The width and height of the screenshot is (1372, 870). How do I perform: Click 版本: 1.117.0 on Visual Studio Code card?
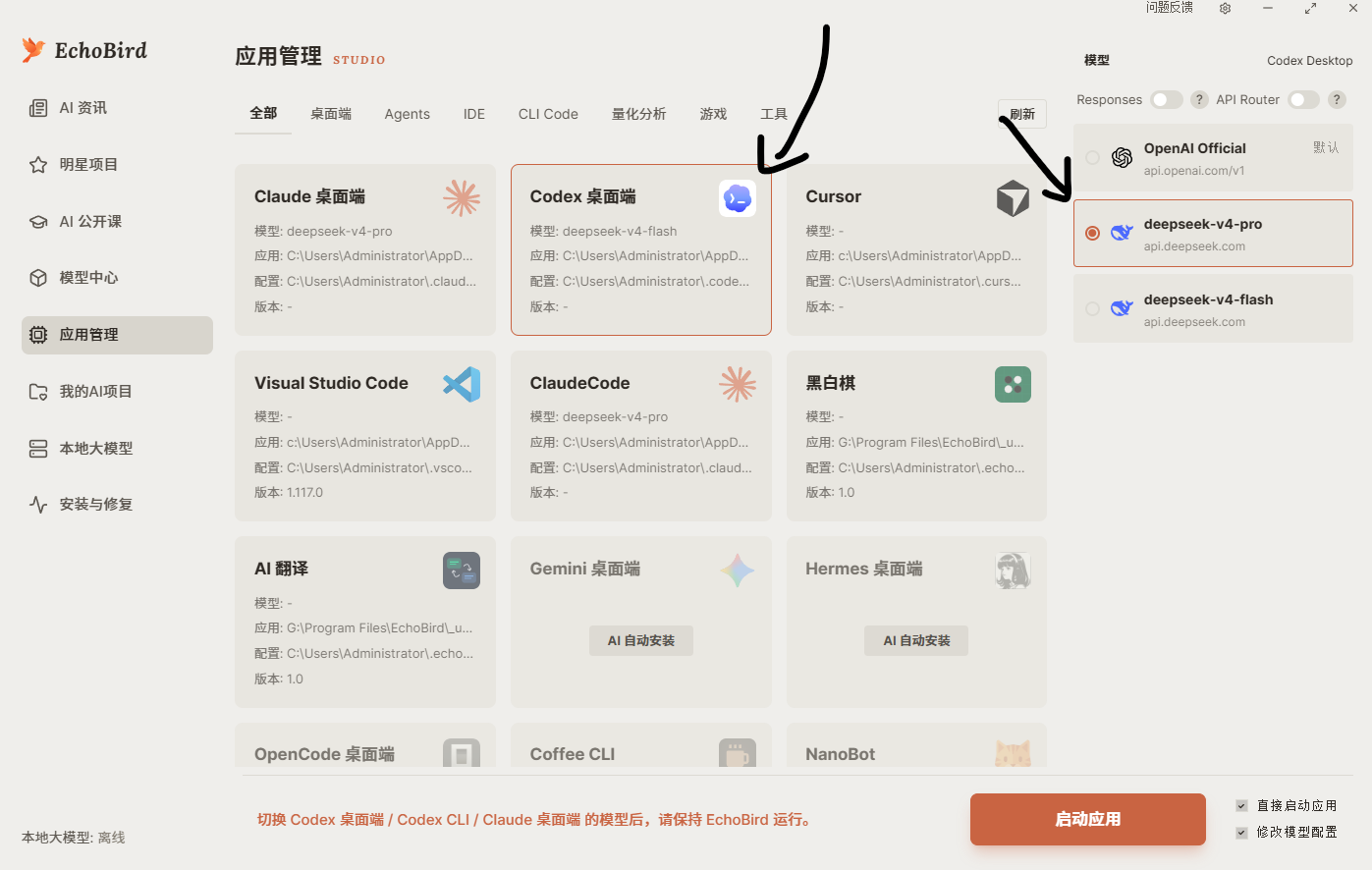click(289, 493)
